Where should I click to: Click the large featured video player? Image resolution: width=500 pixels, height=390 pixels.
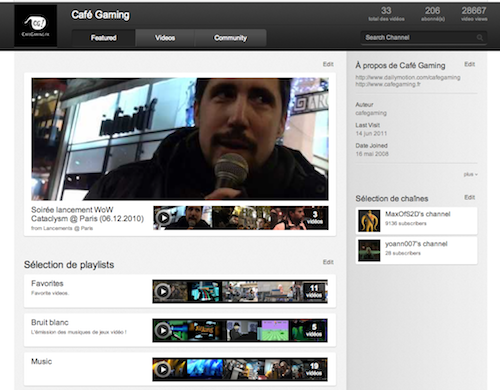pyautogui.click(x=180, y=139)
